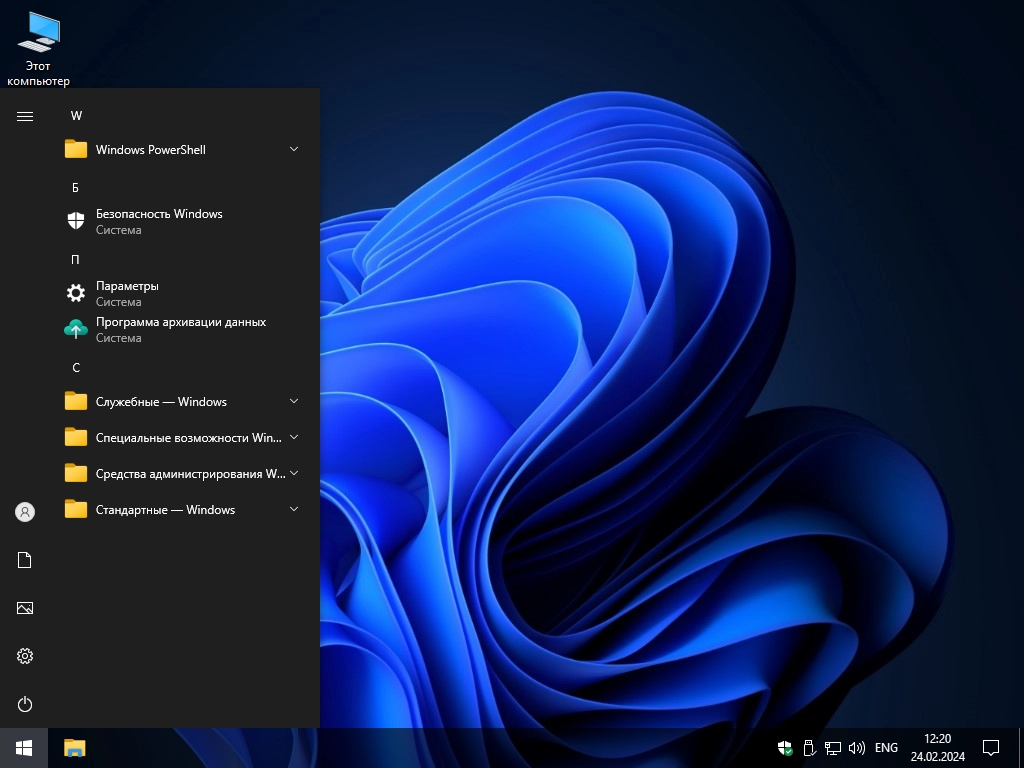Open Pictures from the Start sidebar

25,608
